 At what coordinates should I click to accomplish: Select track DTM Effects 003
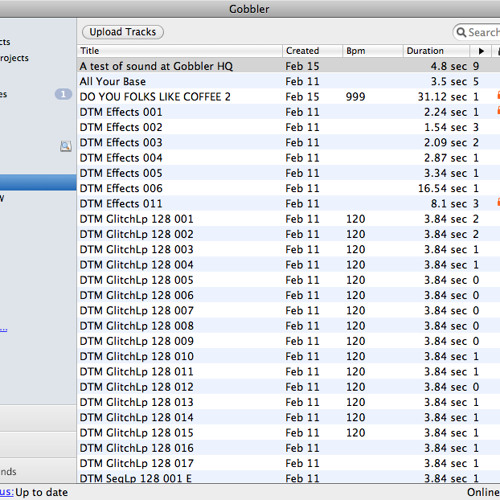288,142
